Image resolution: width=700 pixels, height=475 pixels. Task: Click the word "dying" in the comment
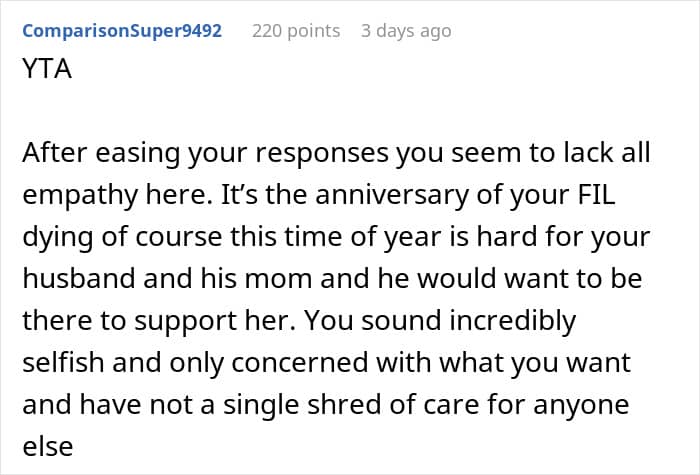pos(51,240)
